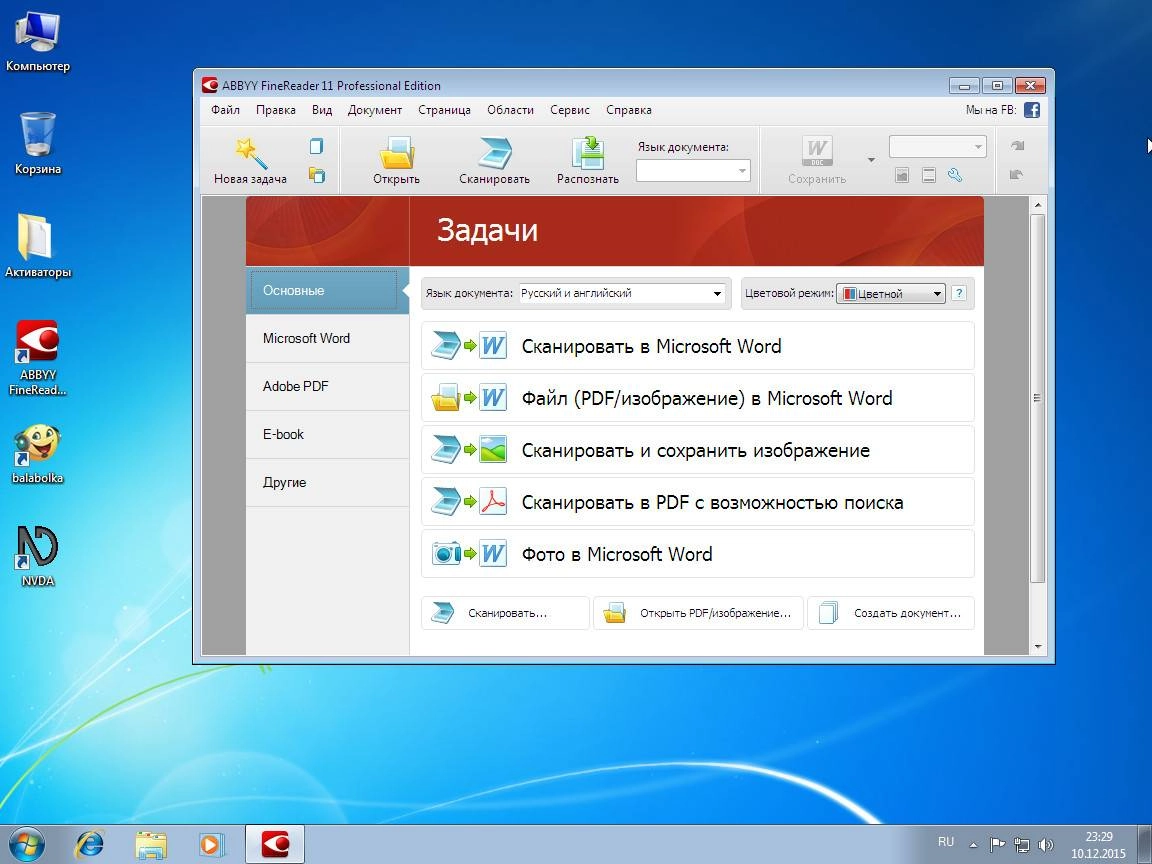Switch to the Другие task tab

pyautogui.click(x=327, y=483)
